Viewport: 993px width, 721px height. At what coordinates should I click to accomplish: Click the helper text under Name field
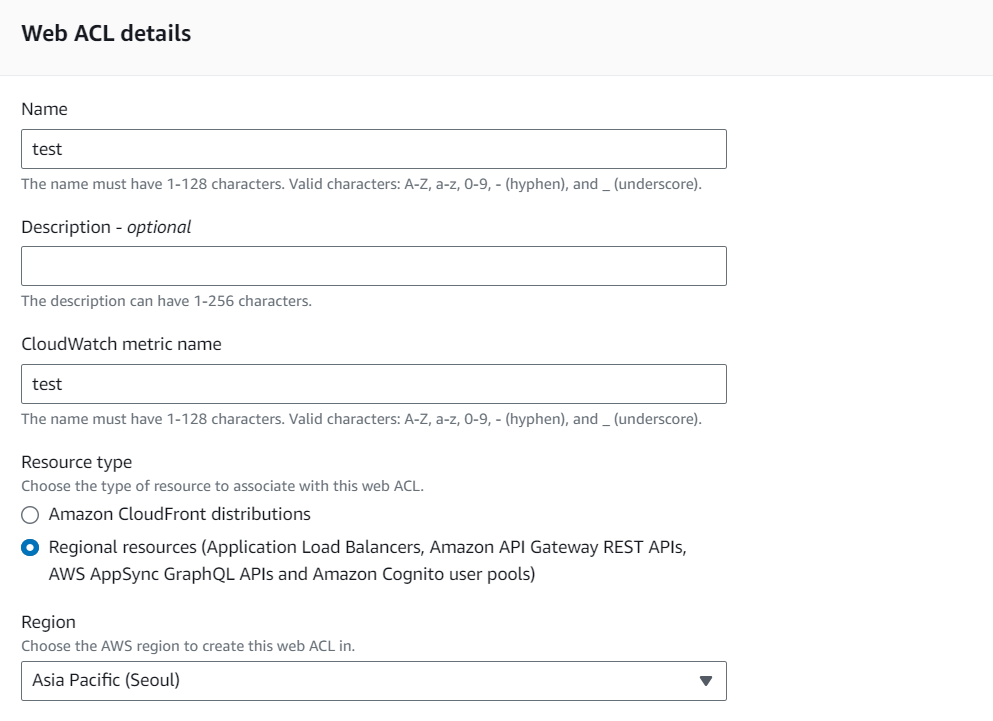pyautogui.click(x=361, y=184)
